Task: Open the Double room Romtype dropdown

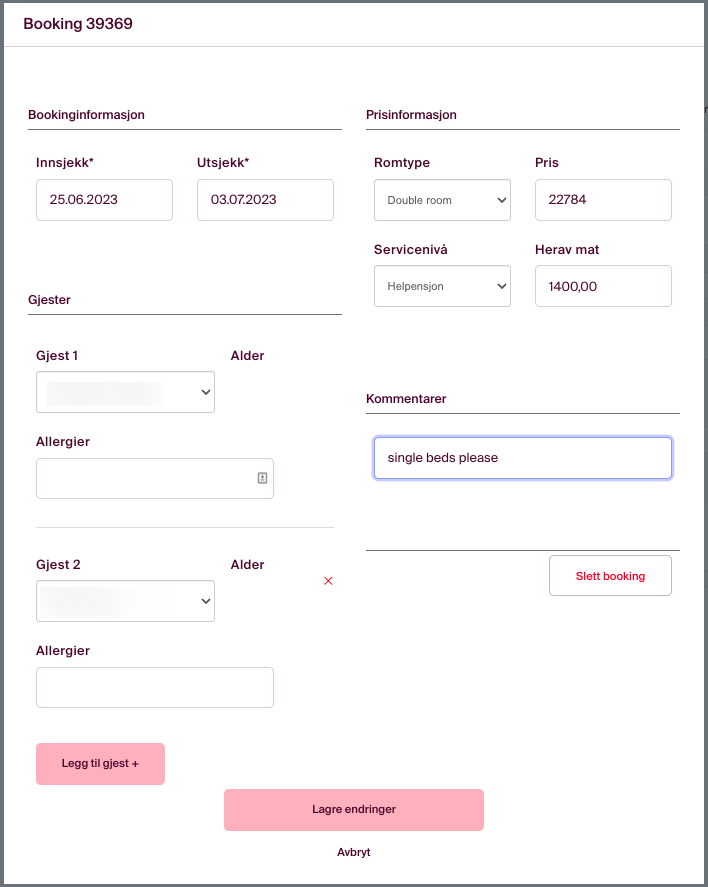Action: 442,200
